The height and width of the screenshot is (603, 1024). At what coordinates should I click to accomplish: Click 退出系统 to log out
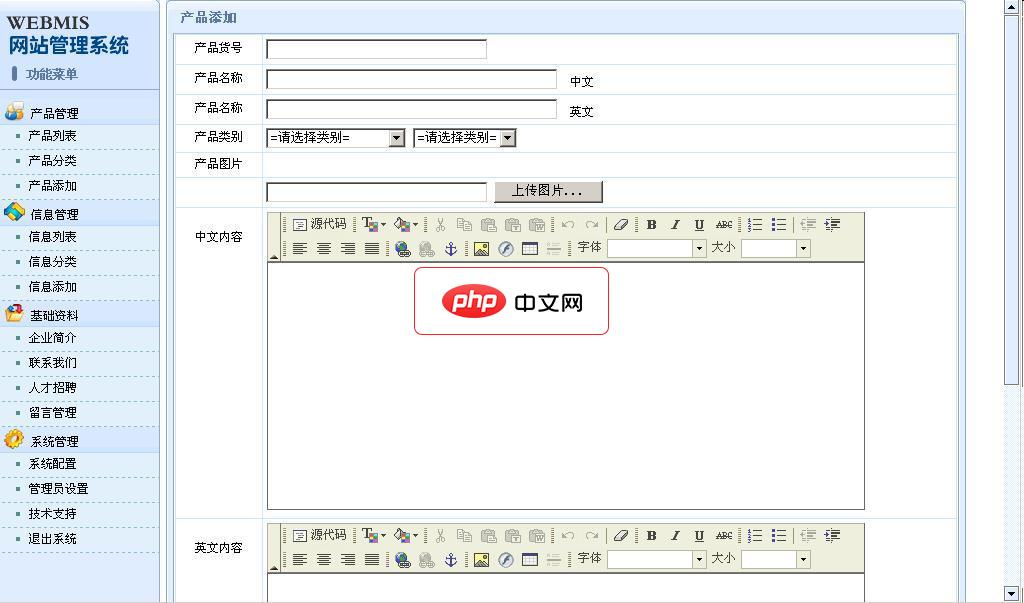click(52, 539)
